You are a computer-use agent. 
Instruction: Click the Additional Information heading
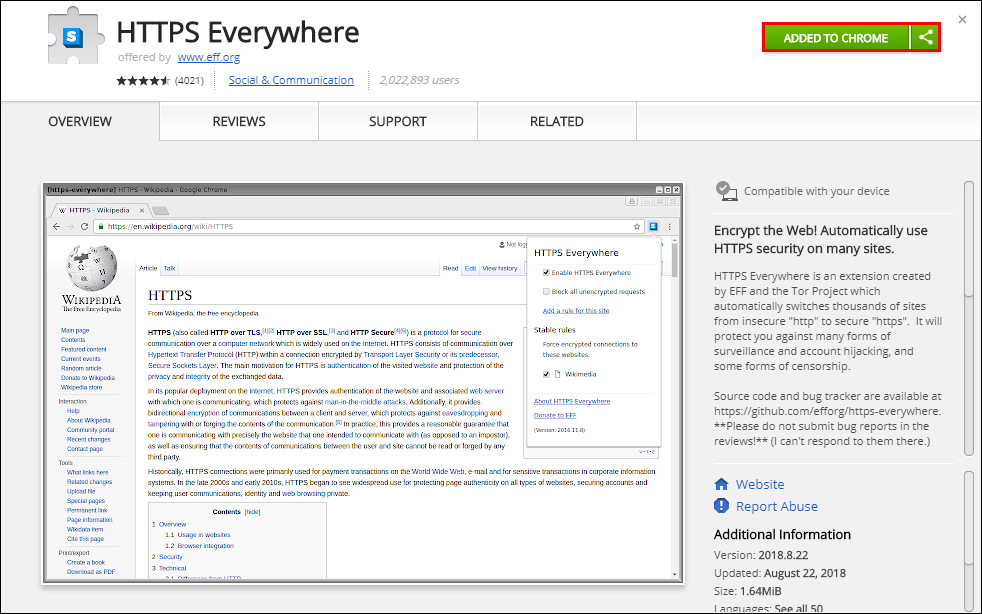coord(782,534)
